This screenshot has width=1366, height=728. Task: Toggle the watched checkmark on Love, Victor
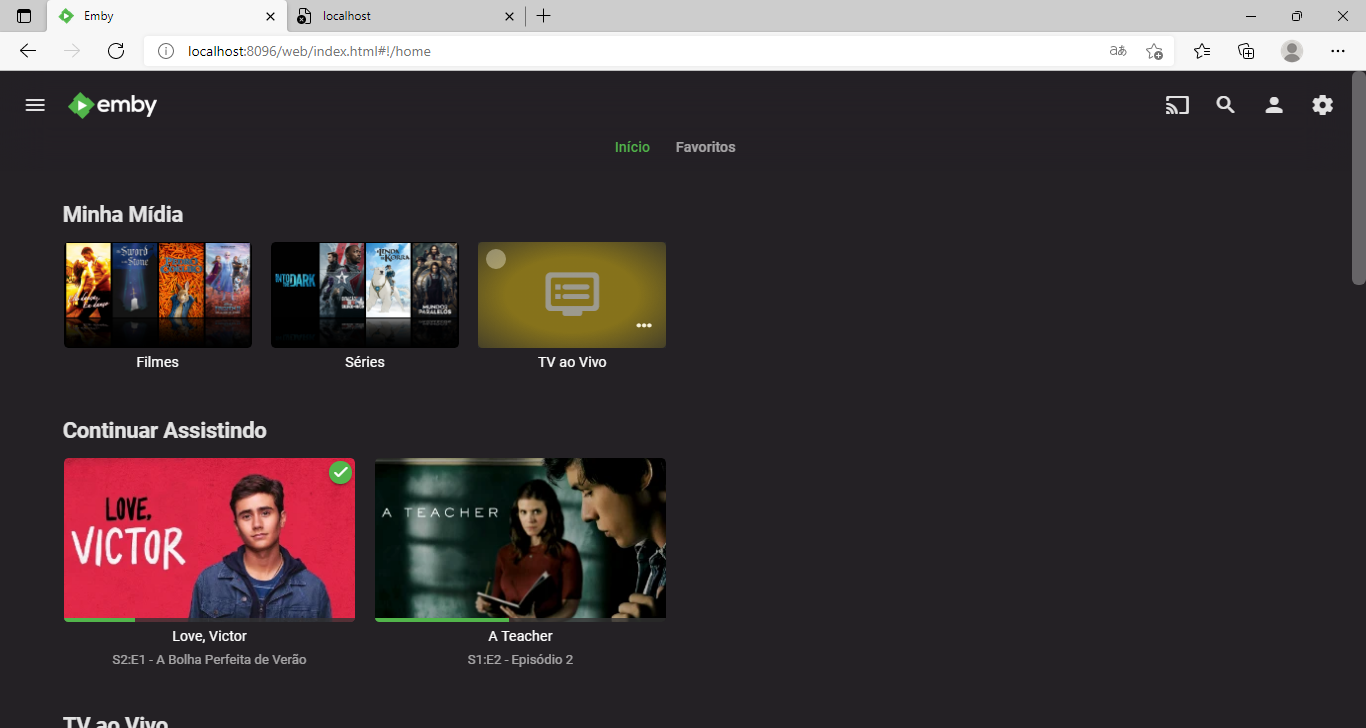pos(341,472)
